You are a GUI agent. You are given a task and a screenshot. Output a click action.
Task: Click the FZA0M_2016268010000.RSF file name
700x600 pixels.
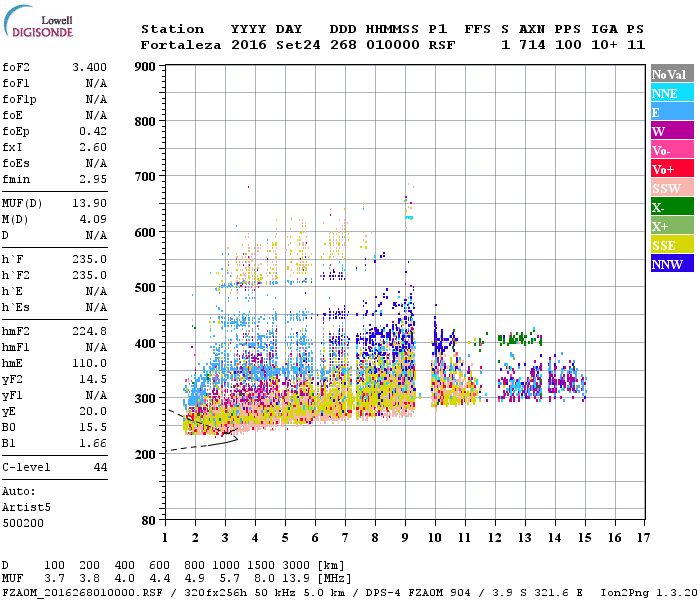(x=82, y=593)
